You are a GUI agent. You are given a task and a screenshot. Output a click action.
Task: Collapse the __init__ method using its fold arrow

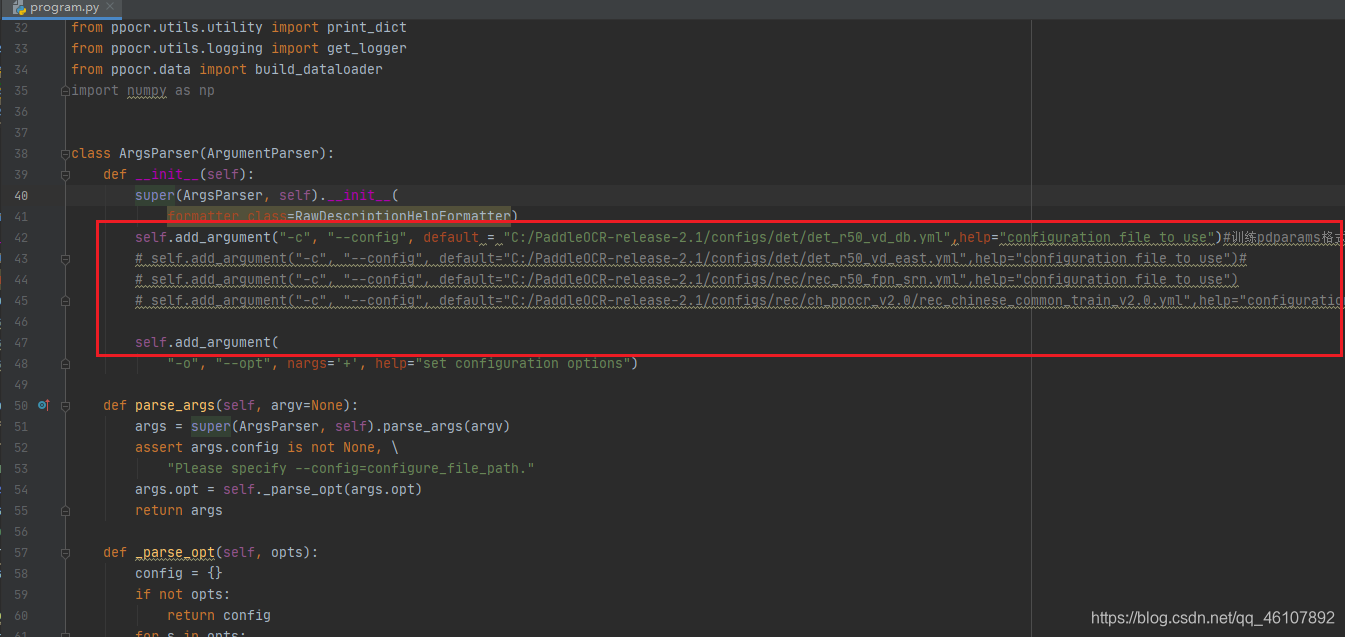pyautogui.click(x=64, y=174)
